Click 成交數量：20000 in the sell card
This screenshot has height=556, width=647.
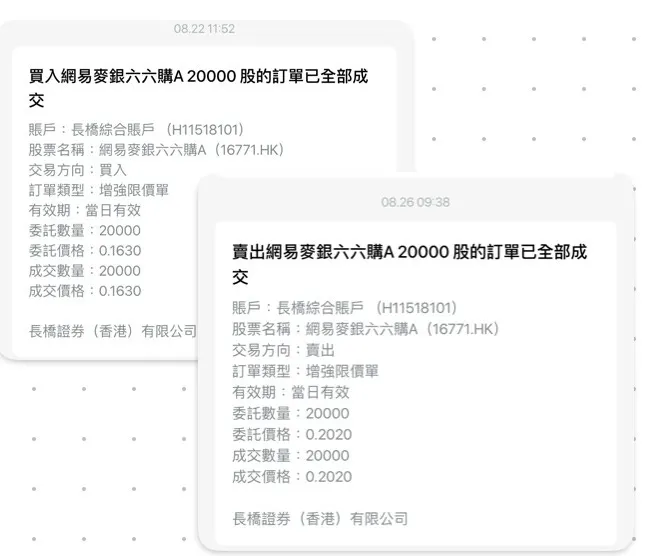(x=291, y=456)
